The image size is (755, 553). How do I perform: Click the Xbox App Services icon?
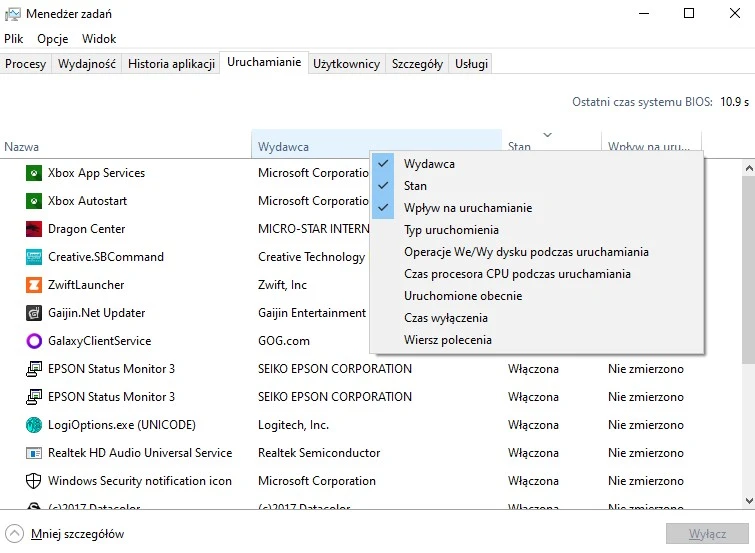pos(33,173)
